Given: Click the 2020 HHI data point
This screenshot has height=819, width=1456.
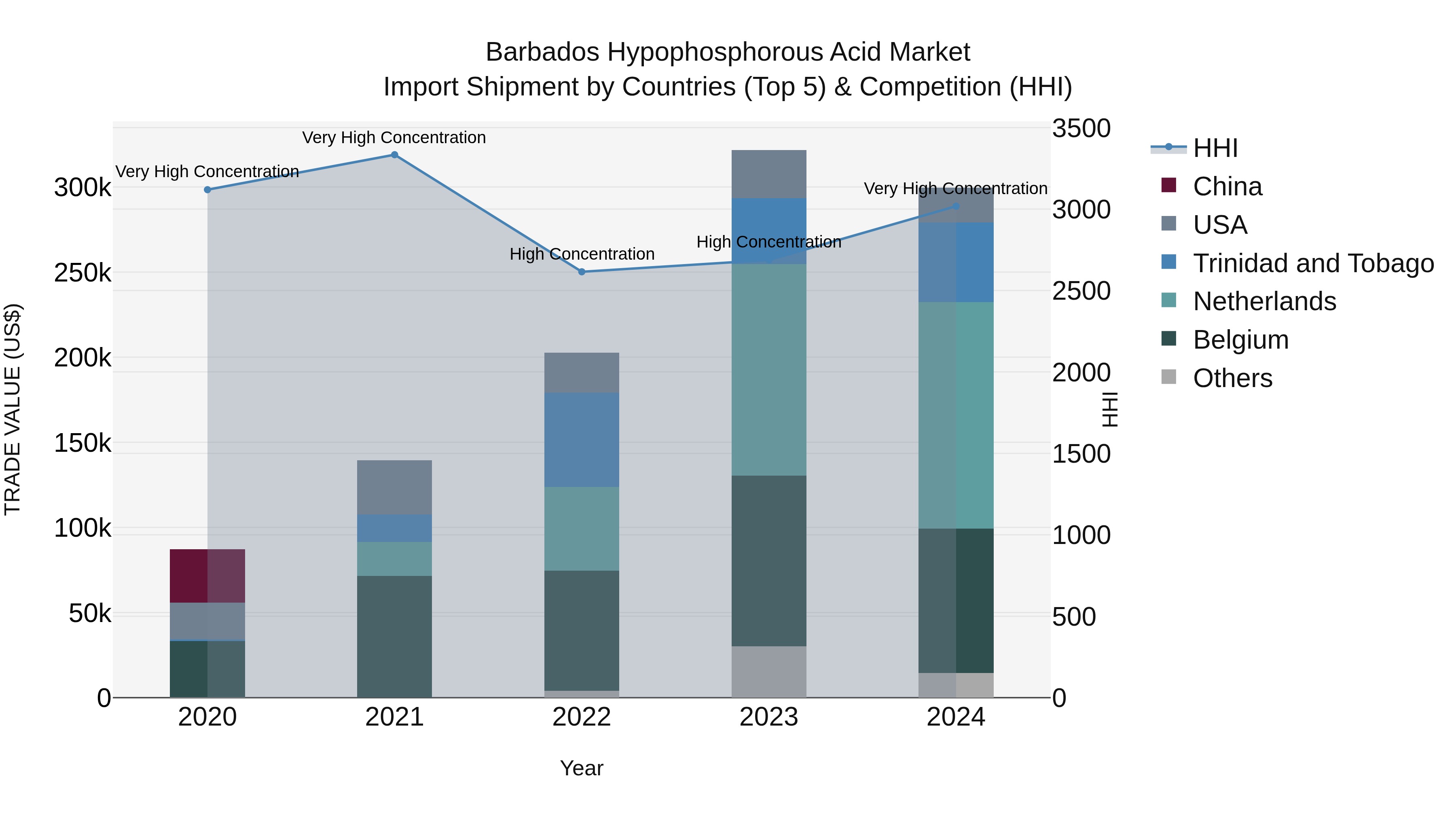Looking at the screenshot, I should click(207, 190).
